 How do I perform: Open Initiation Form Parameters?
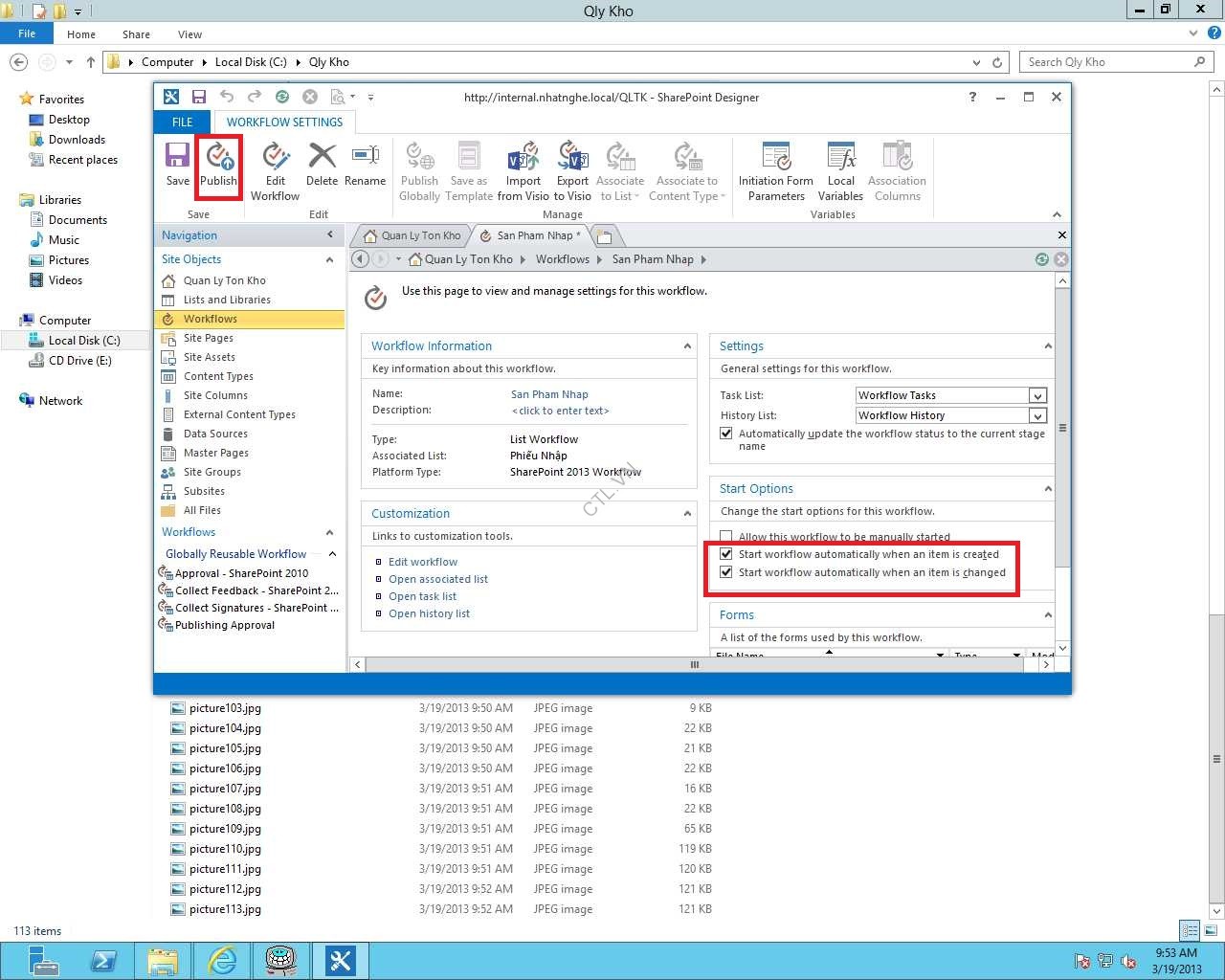775,170
